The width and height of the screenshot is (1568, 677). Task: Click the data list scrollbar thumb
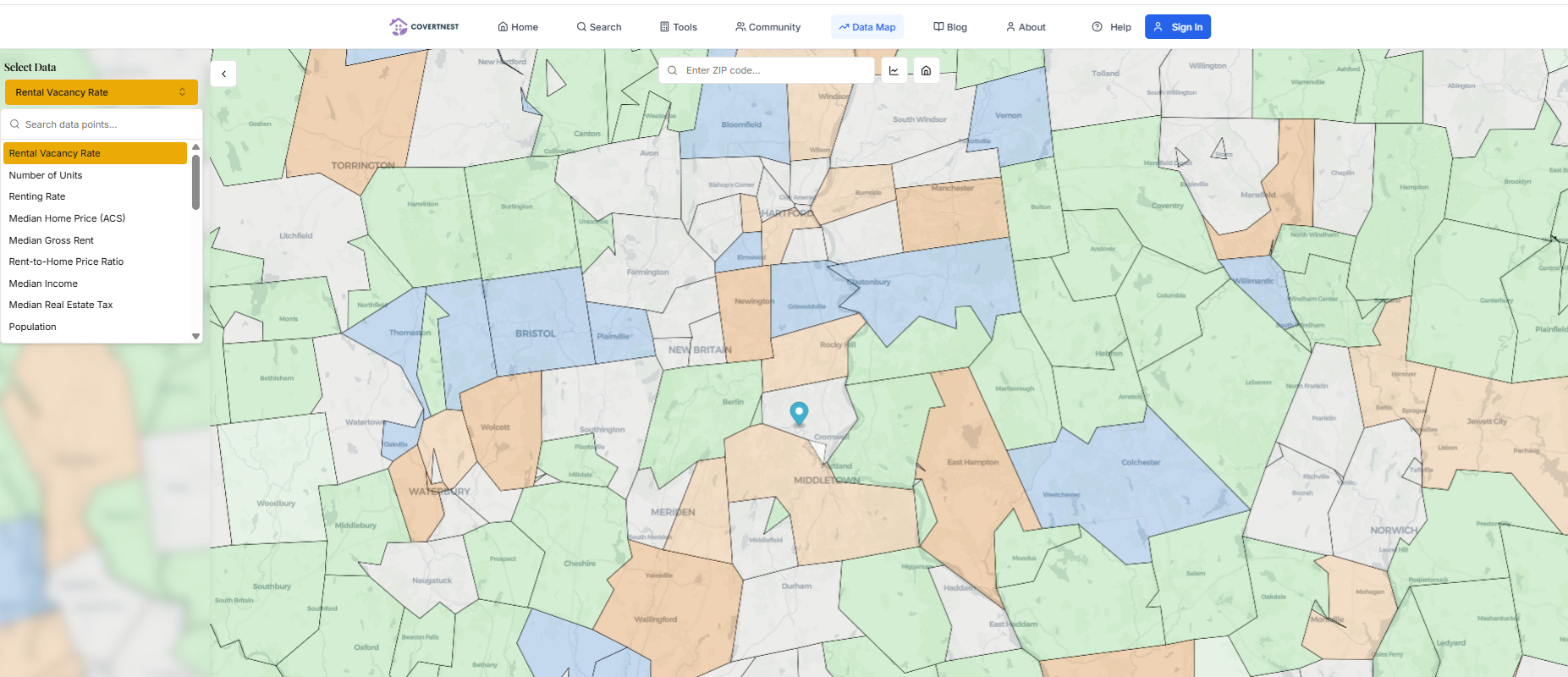coord(195,181)
